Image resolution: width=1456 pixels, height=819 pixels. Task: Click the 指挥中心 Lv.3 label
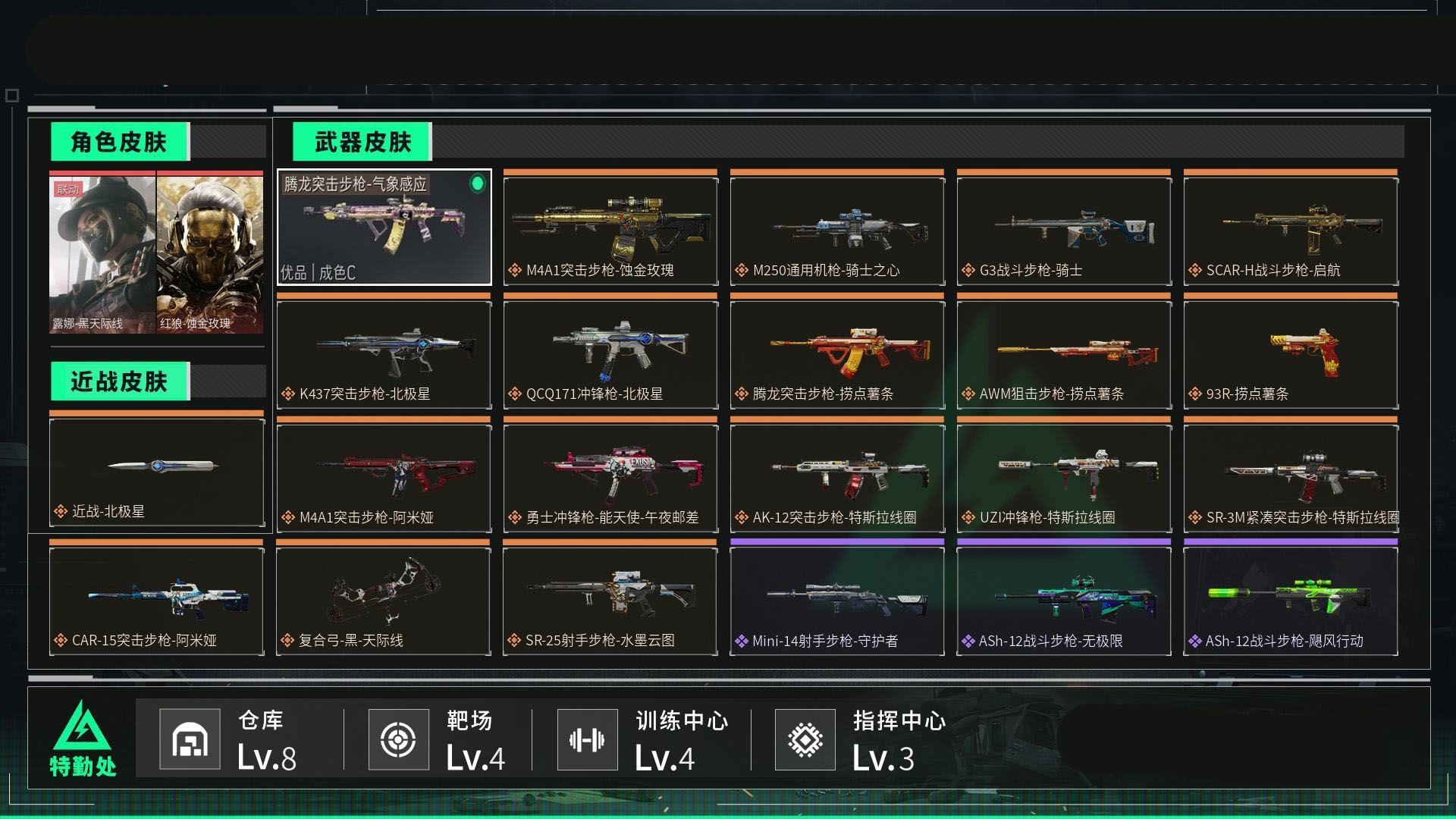click(883, 758)
